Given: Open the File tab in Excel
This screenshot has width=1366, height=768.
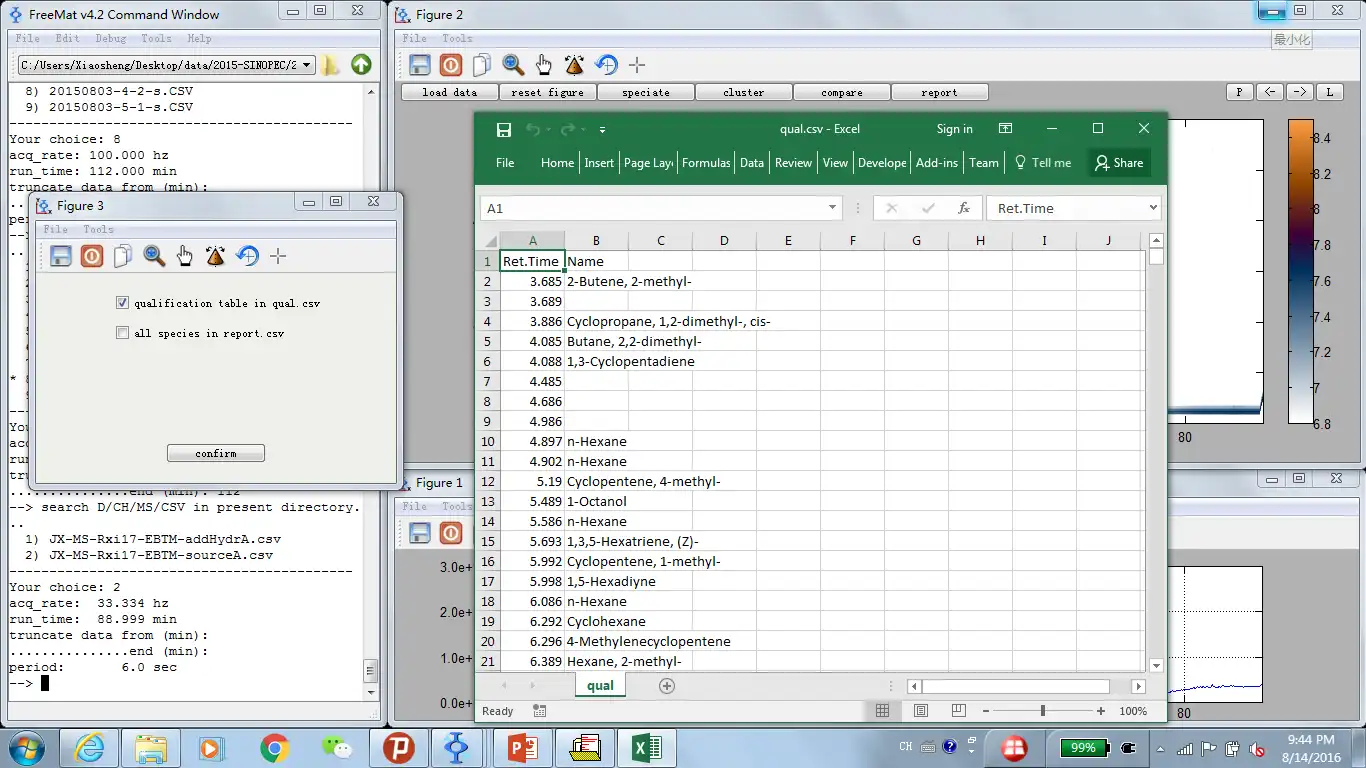Looking at the screenshot, I should (505, 163).
